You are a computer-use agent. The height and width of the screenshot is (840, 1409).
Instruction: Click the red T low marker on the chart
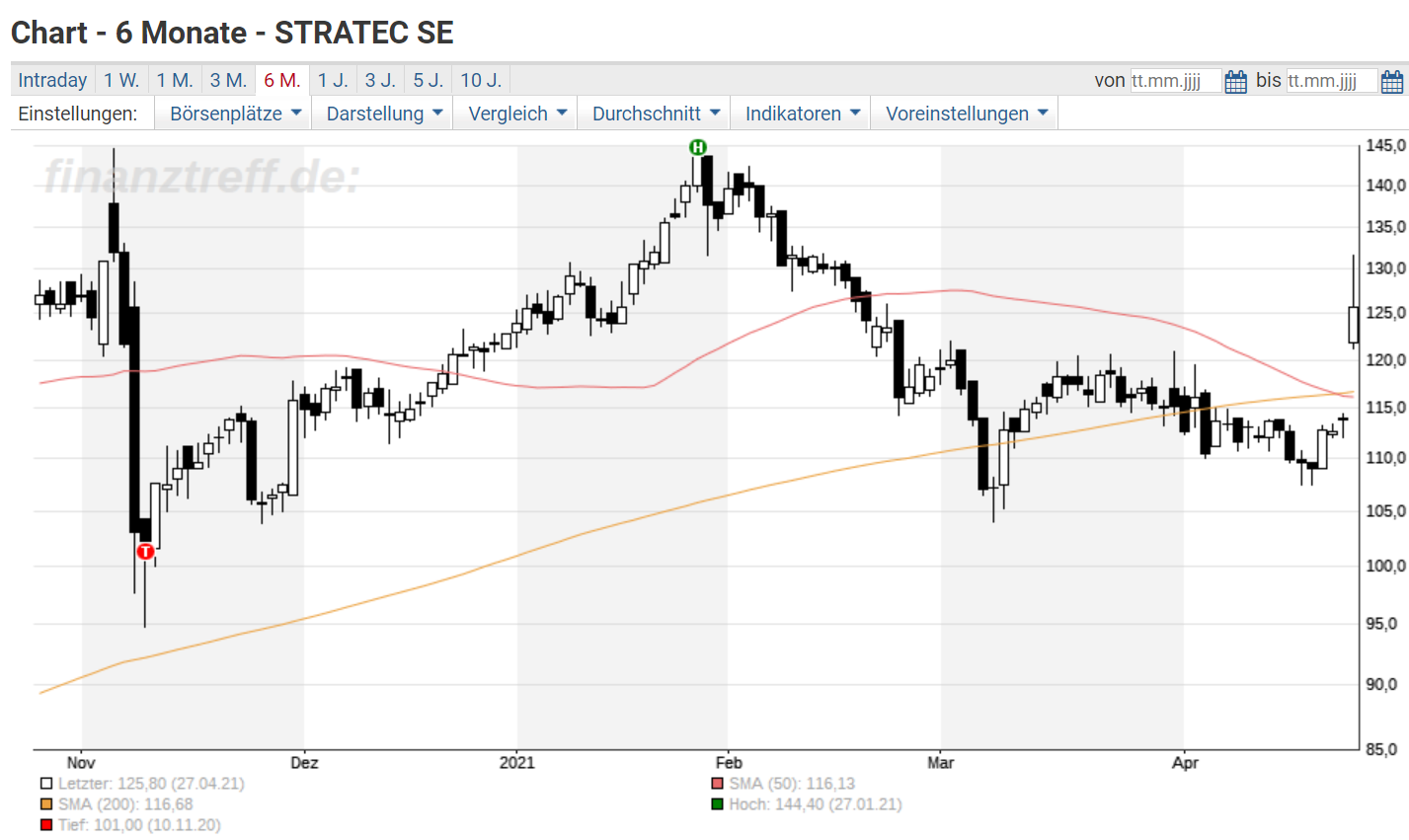145,551
